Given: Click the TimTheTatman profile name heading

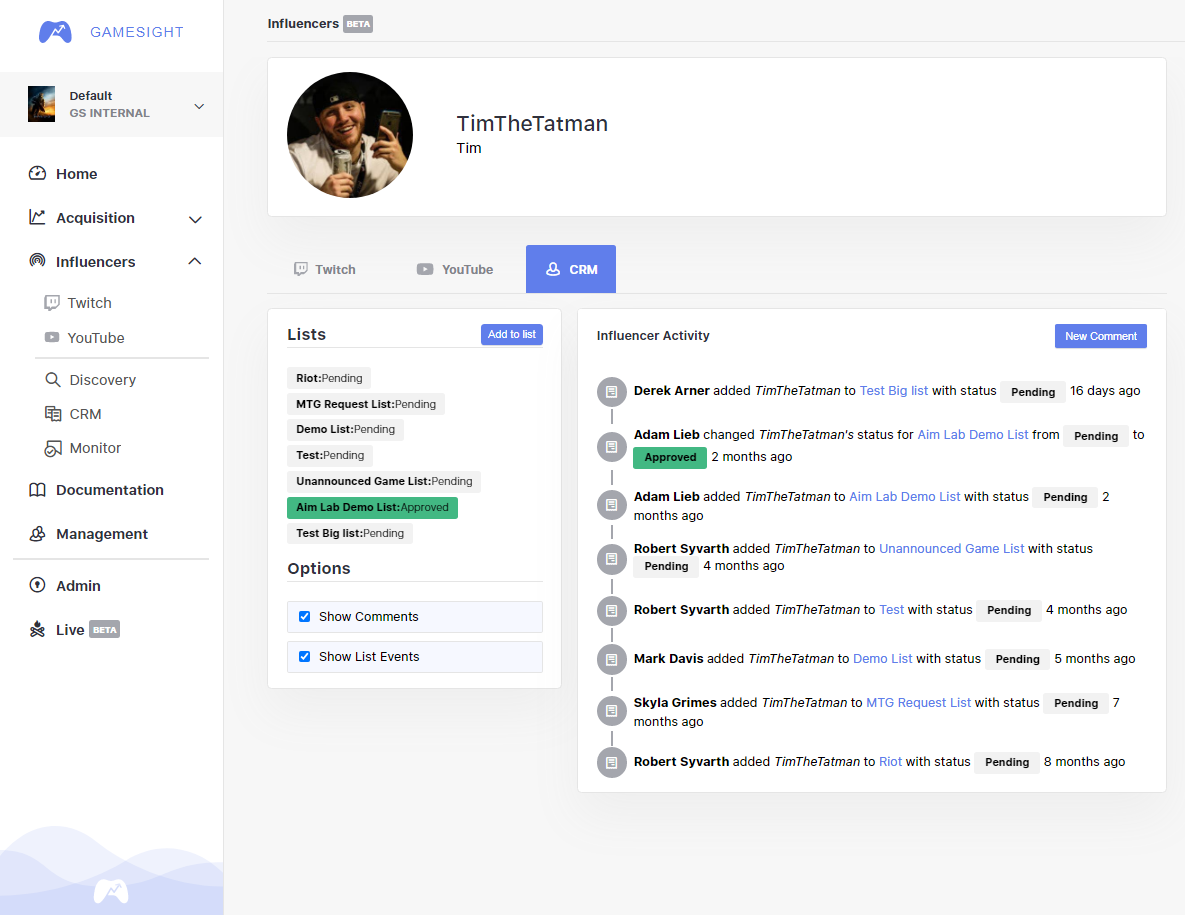Looking at the screenshot, I should (x=532, y=123).
